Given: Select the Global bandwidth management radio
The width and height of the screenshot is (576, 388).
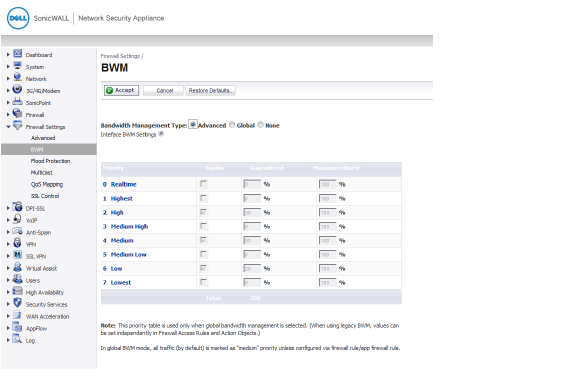Looking at the screenshot, I should (232, 125).
